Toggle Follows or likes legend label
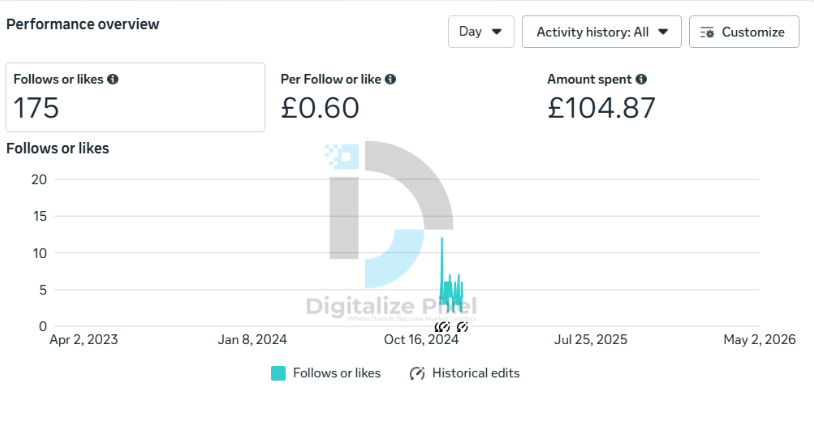Viewport: 814px width, 435px height. (336, 373)
